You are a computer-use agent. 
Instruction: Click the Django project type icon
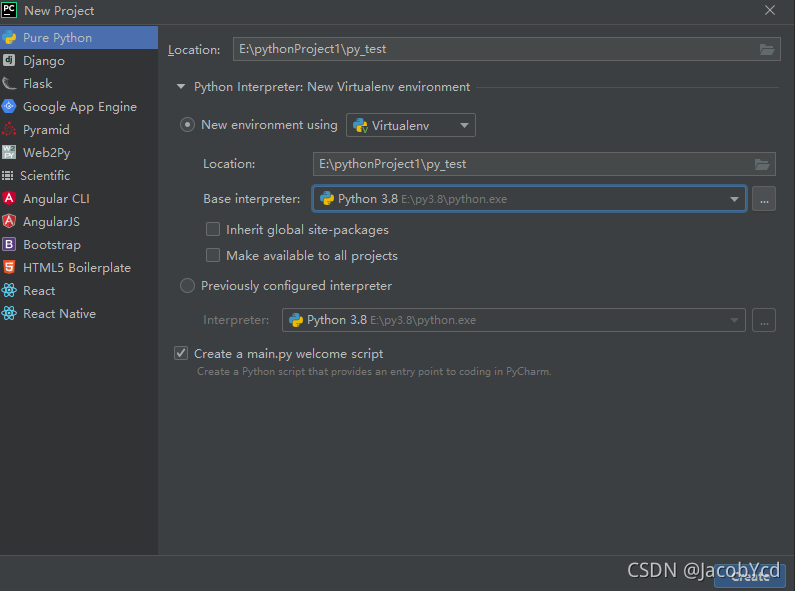[9, 60]
